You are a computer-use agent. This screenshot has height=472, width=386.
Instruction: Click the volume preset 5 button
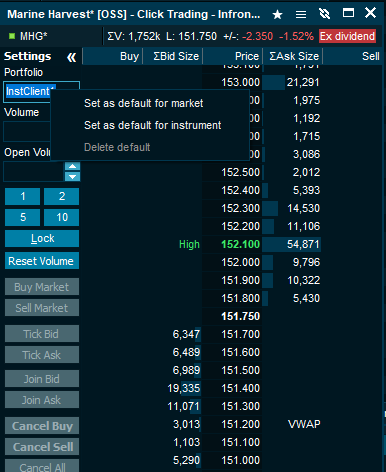(23, 217)
